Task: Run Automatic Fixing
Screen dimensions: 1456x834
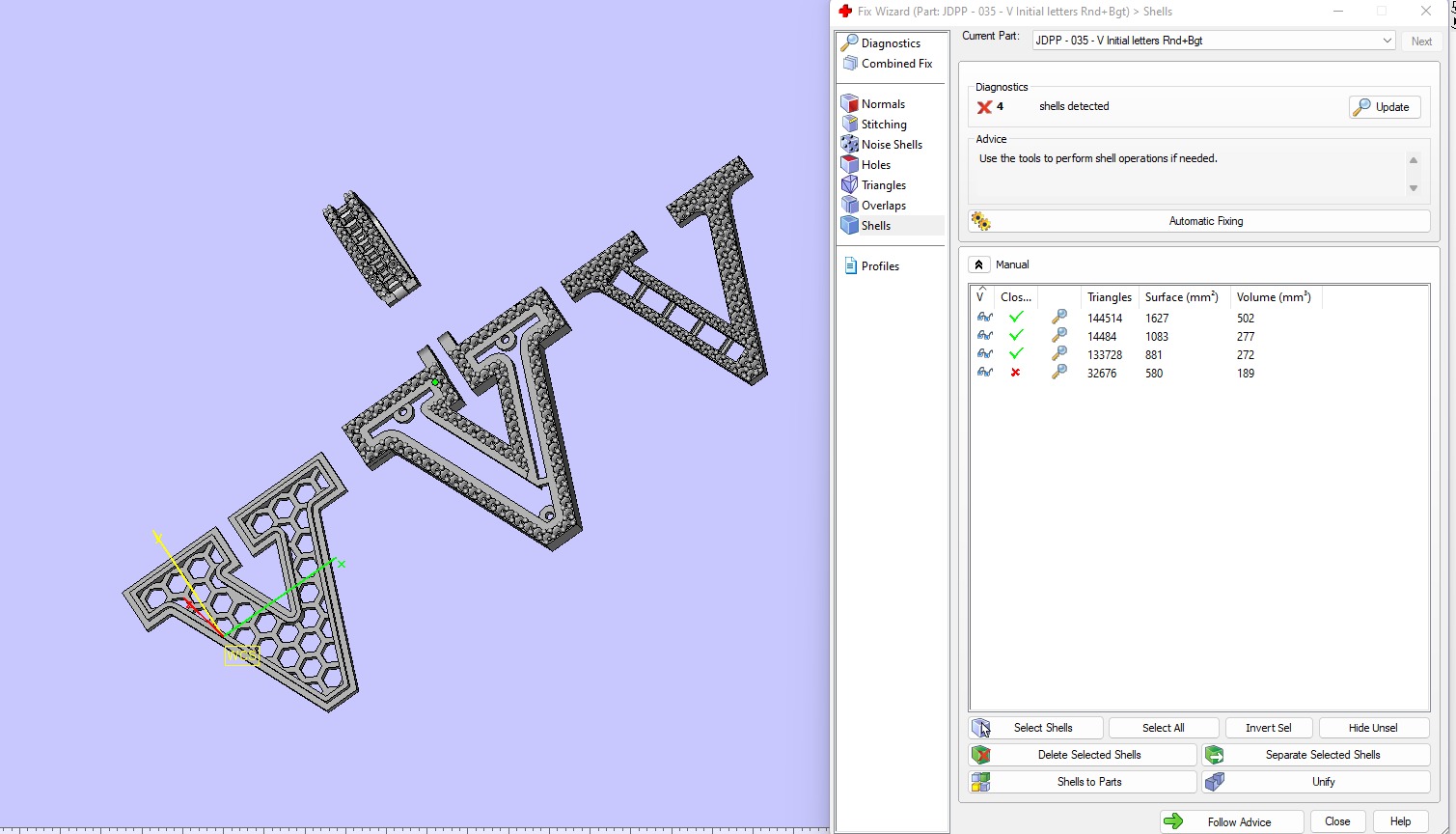Action: tap(1199, 221)
